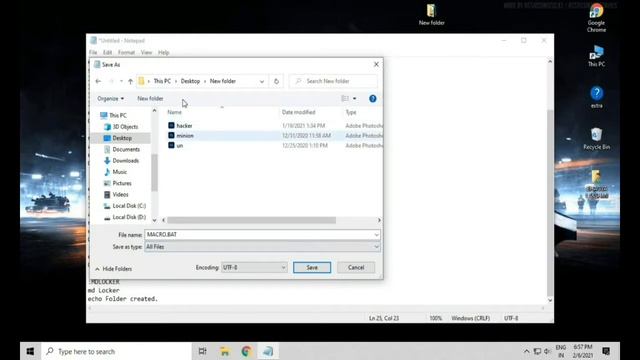Image resolution: width=640 pixels, height=360 pixels.
Task: Click Desktop in address path
Action: click(x=190, y=81)
